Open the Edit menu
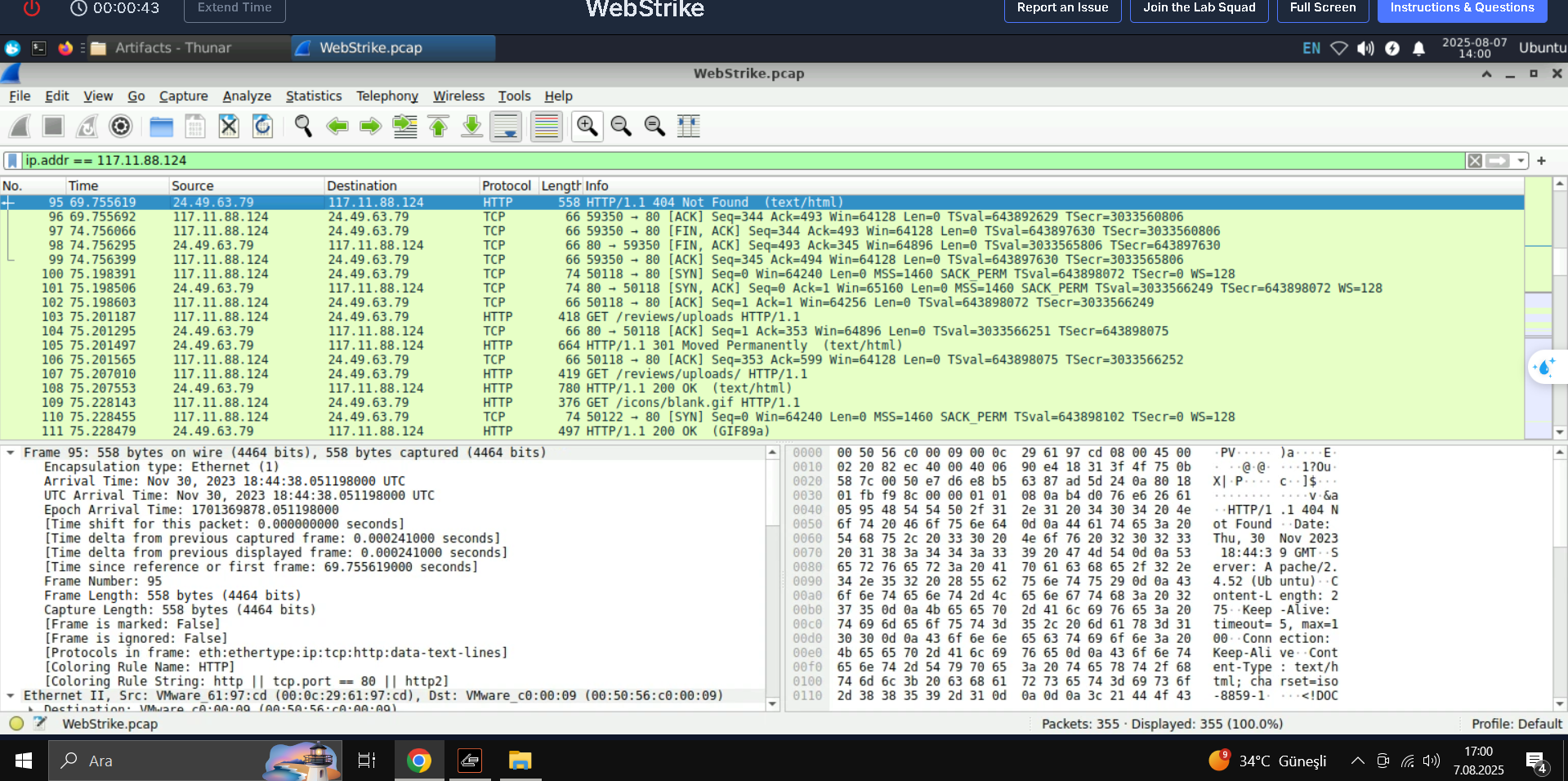1568x781 pixels. coord(57,96)
